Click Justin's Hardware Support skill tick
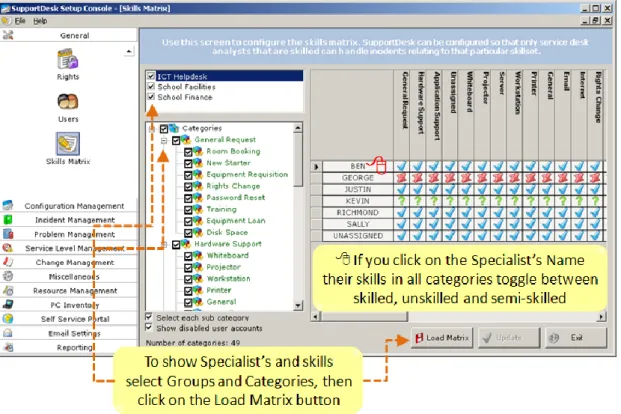 418,189
